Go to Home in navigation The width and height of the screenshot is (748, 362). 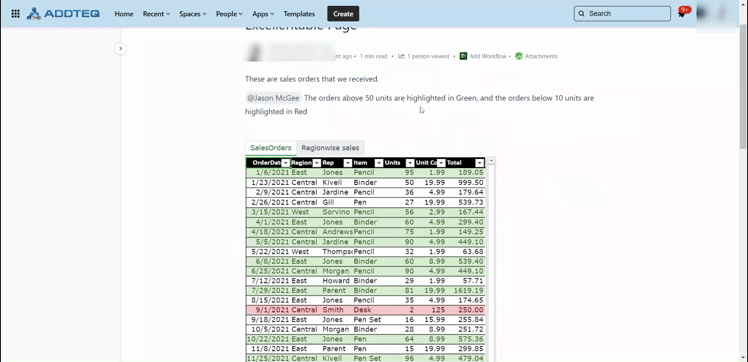point(124,14)
